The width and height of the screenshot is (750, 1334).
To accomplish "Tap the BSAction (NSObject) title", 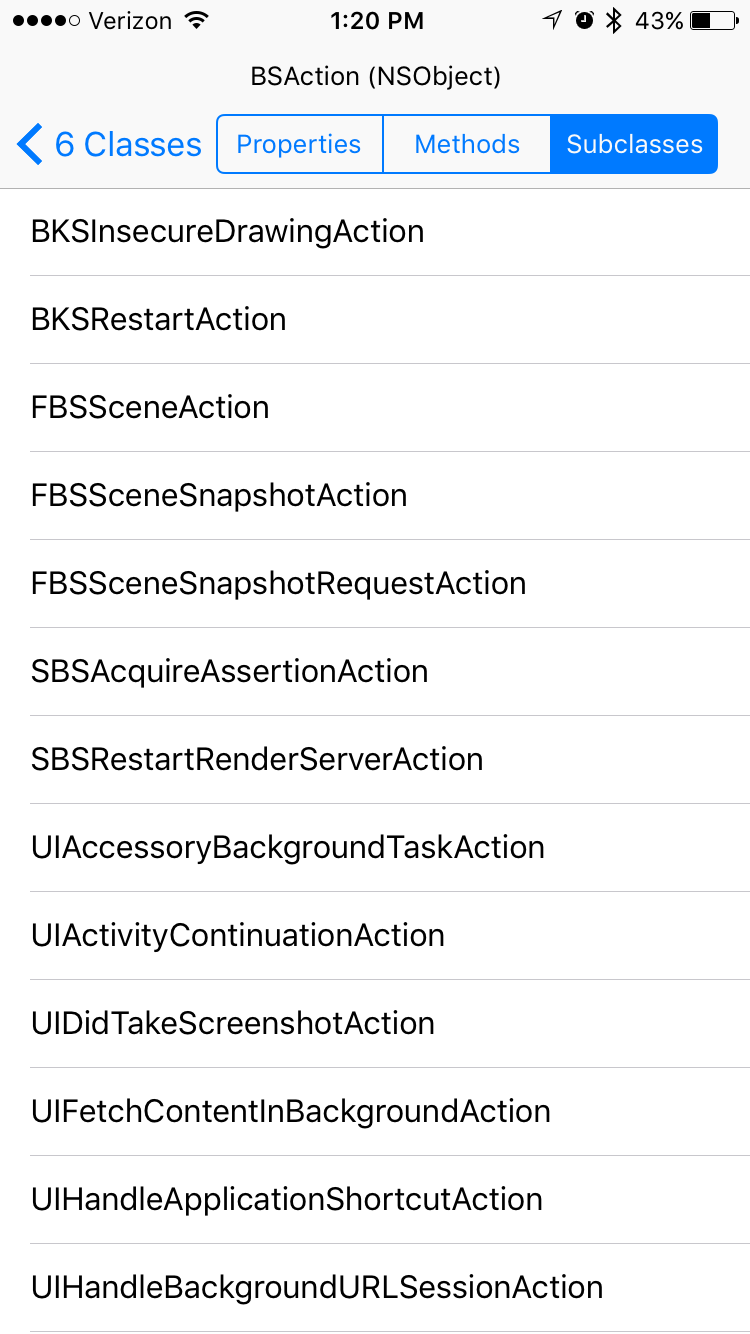I will [375, 76].
